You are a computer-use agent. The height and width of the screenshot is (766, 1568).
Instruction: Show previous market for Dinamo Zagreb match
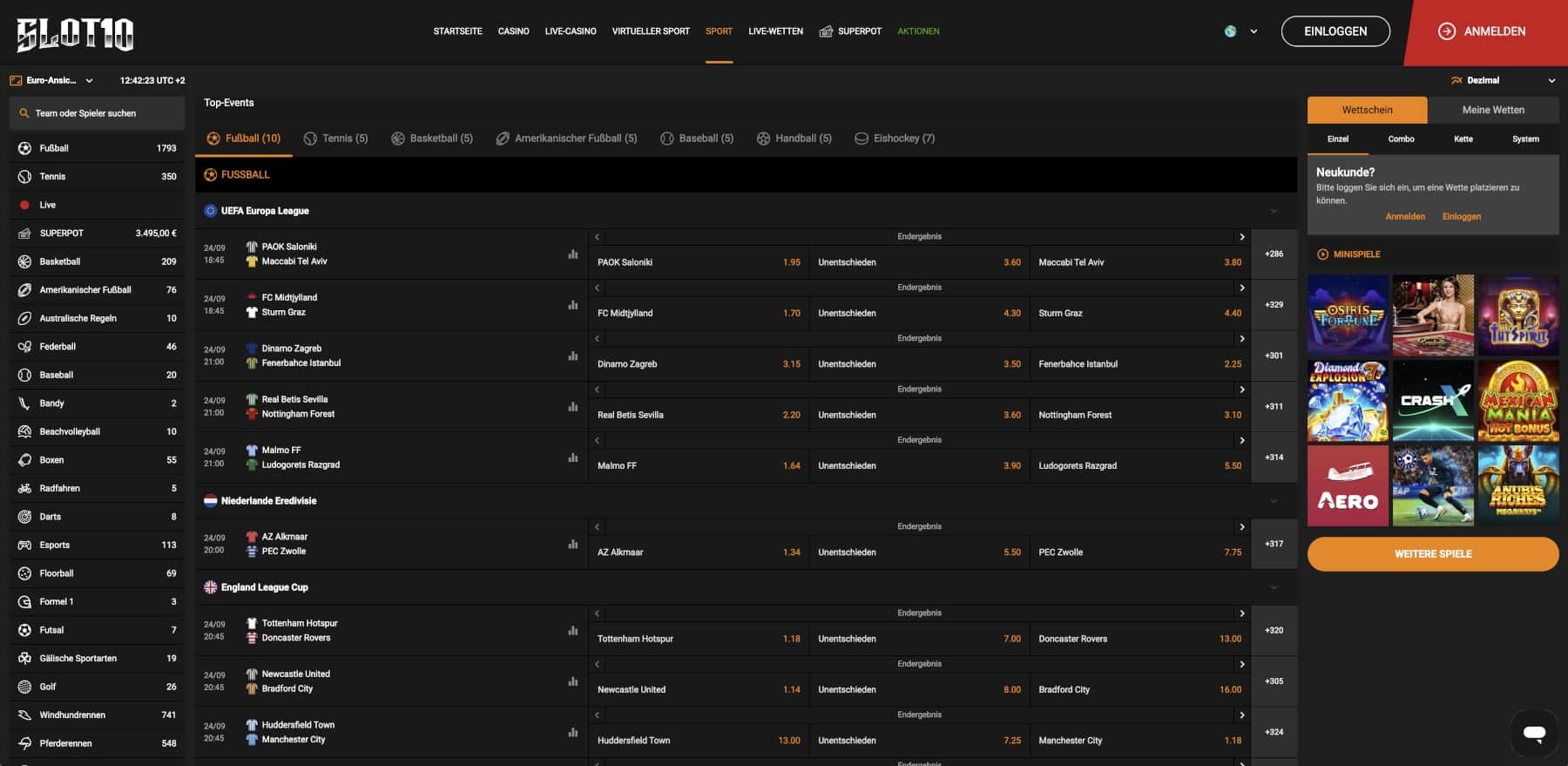click(598, 339)
